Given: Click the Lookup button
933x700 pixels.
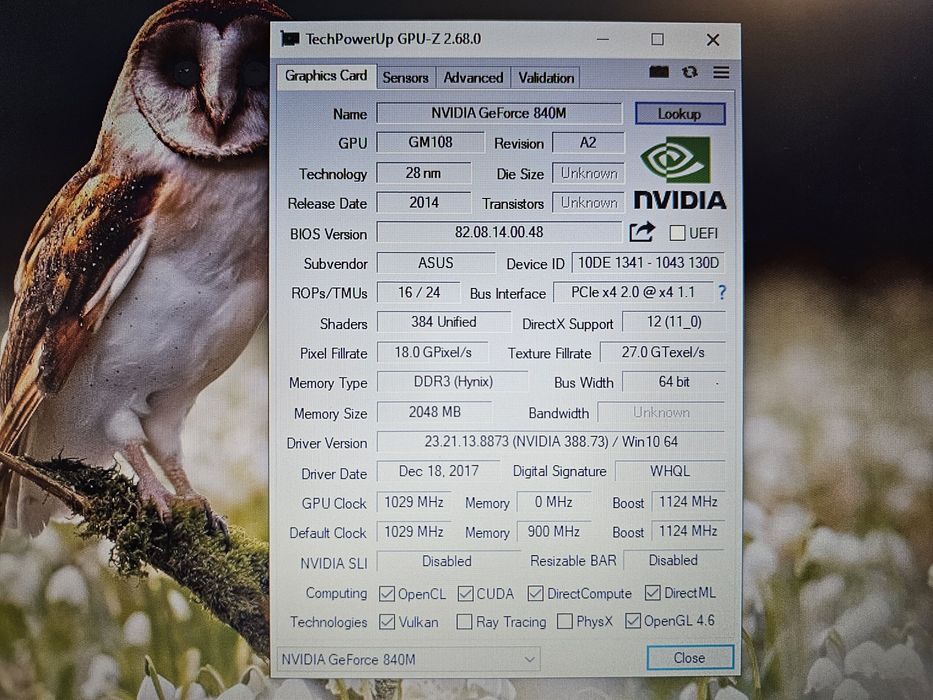Looking at the screenshot, I should pos(680,114).
